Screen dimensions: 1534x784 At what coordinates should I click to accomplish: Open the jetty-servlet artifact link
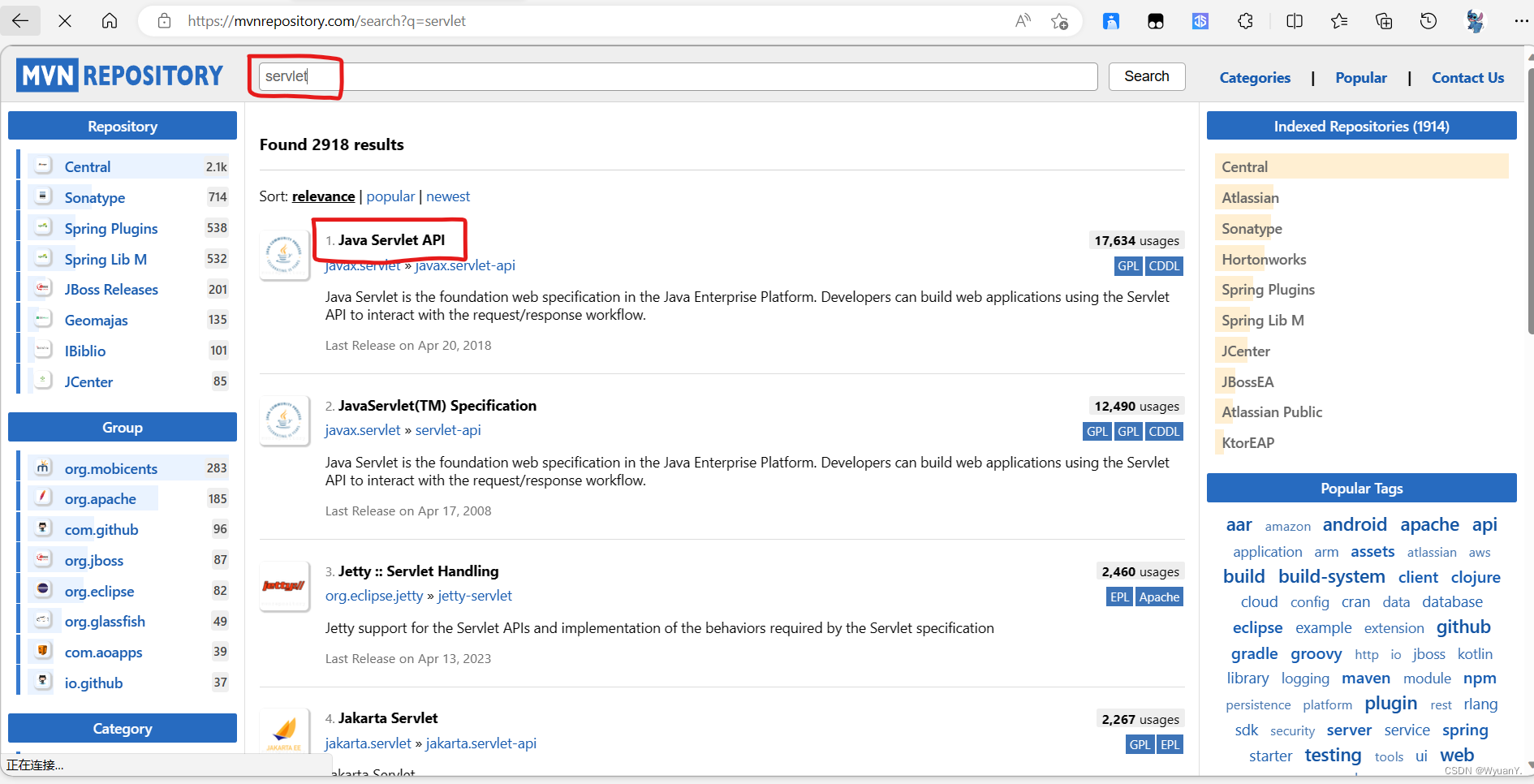coord(475,596)
